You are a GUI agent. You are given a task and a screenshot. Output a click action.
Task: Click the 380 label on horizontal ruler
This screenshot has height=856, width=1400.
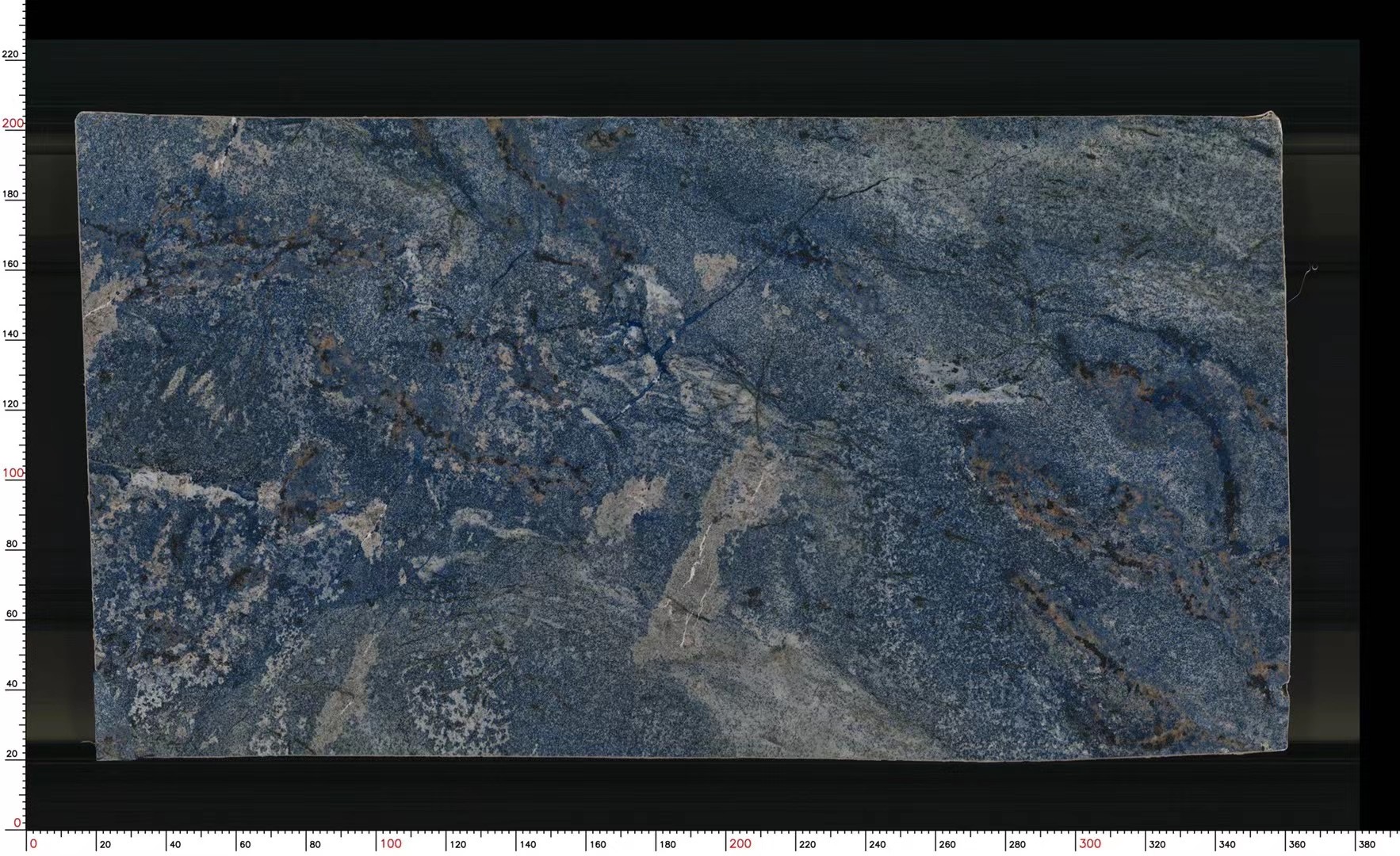point(1367,845)
